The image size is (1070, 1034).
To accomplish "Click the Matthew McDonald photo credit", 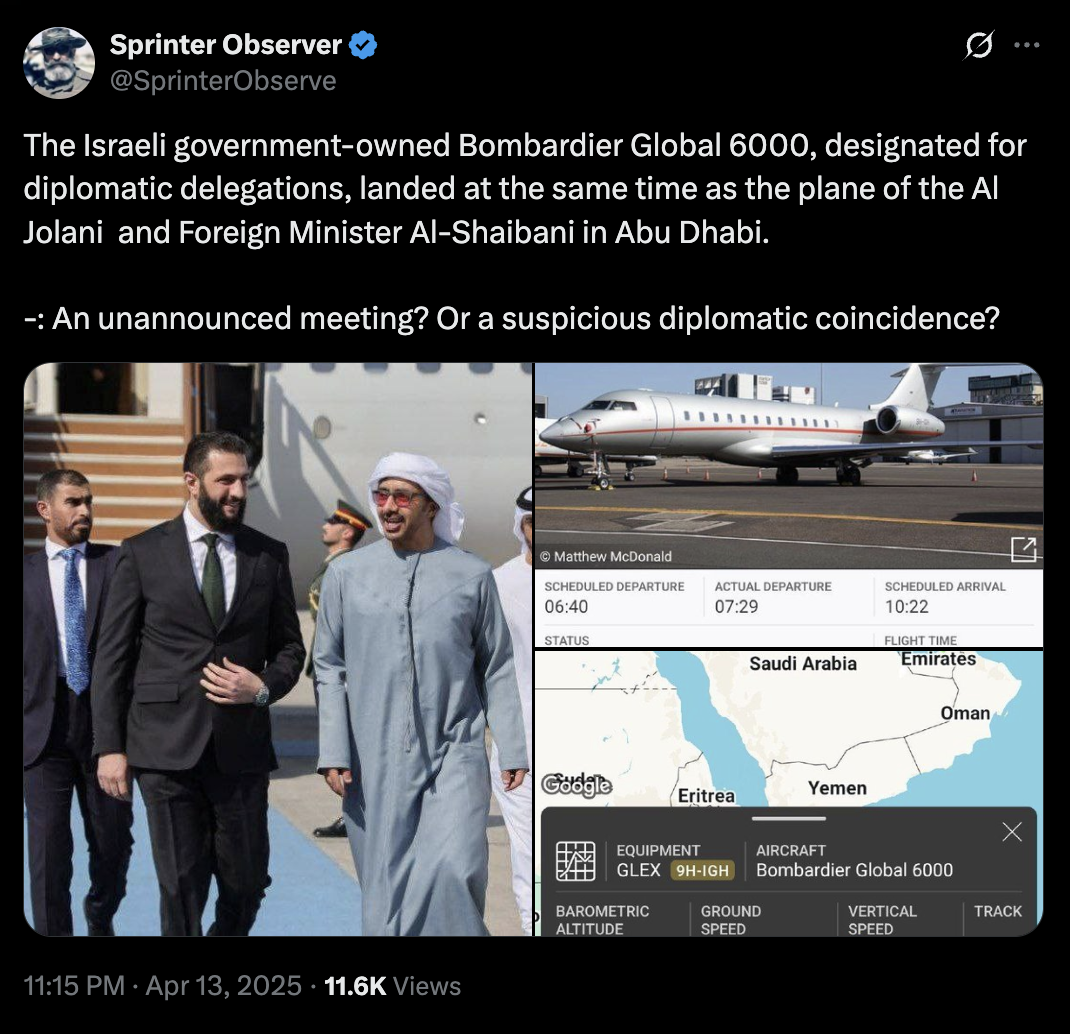I will coord(606,556).
